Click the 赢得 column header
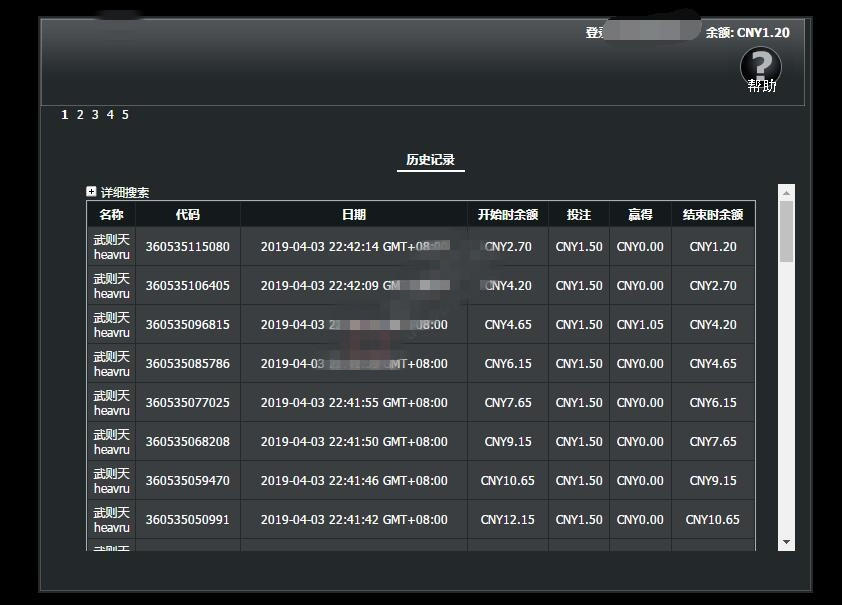This screenshot has width=842, height=605. [x=640, y=215]
